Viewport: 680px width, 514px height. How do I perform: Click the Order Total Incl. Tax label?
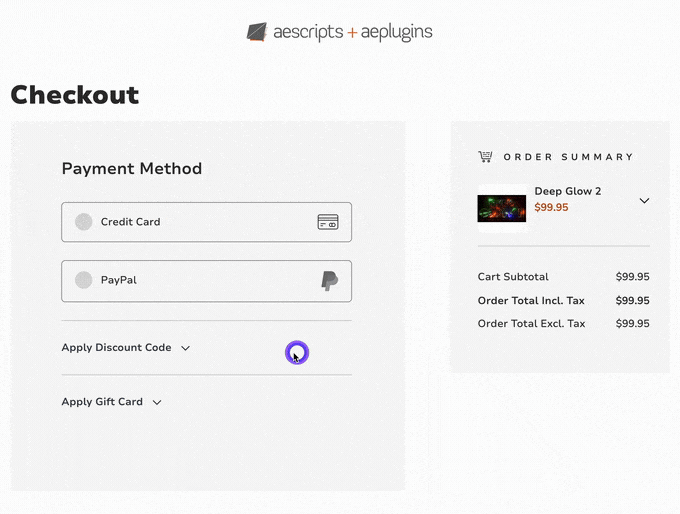coord(531,300)
